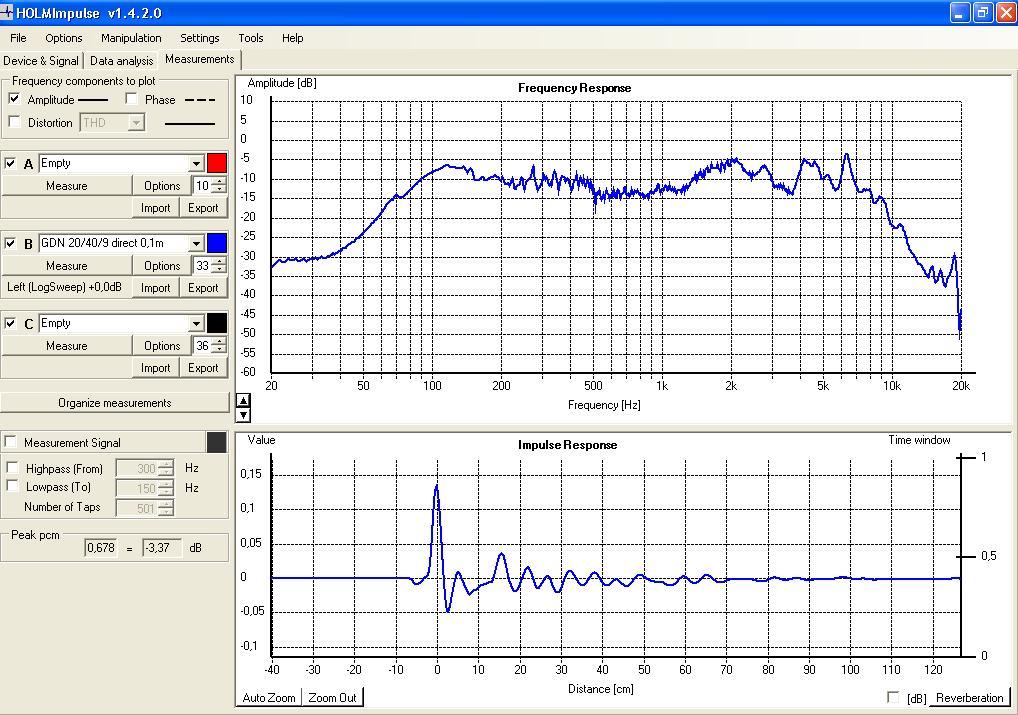Viewport: 1018px width, 715px height.
Task: Click the Auto Zoom button
Action: [269, 697]
